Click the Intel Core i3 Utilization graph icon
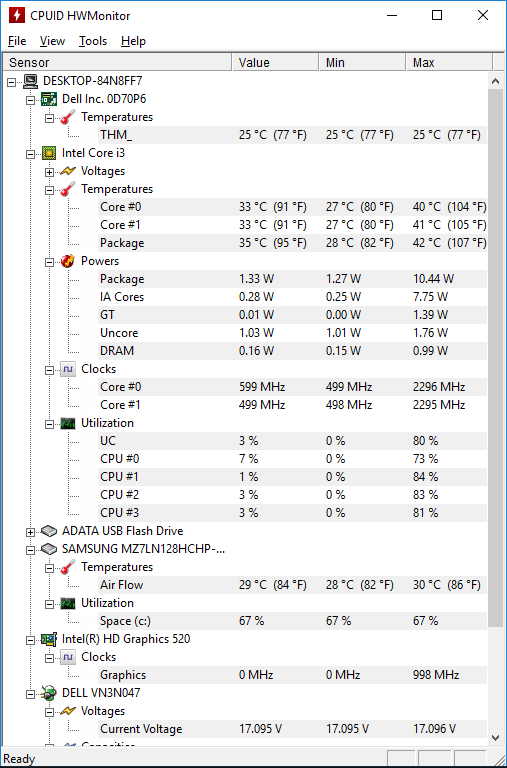The height and width of the screenshot is (768, 507). (x=68, y=423)
